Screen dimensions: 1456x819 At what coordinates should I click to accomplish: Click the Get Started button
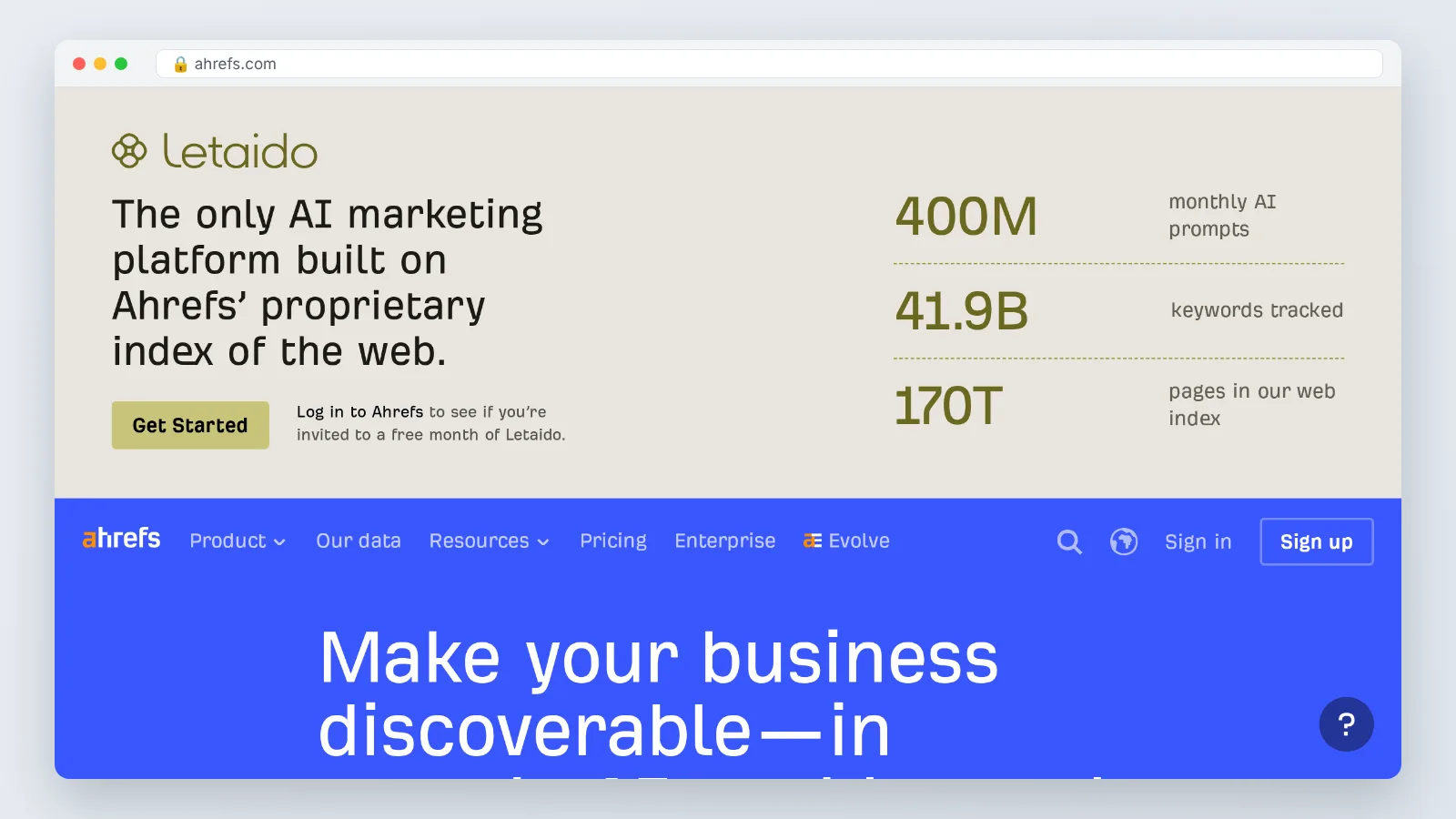point(190,425)
